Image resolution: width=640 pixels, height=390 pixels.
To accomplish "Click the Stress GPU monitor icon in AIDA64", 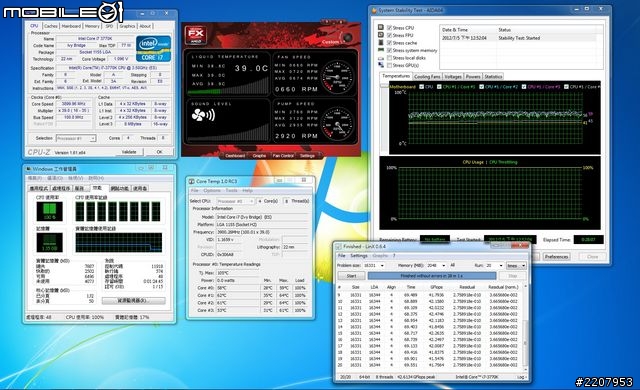I will 381,65.
